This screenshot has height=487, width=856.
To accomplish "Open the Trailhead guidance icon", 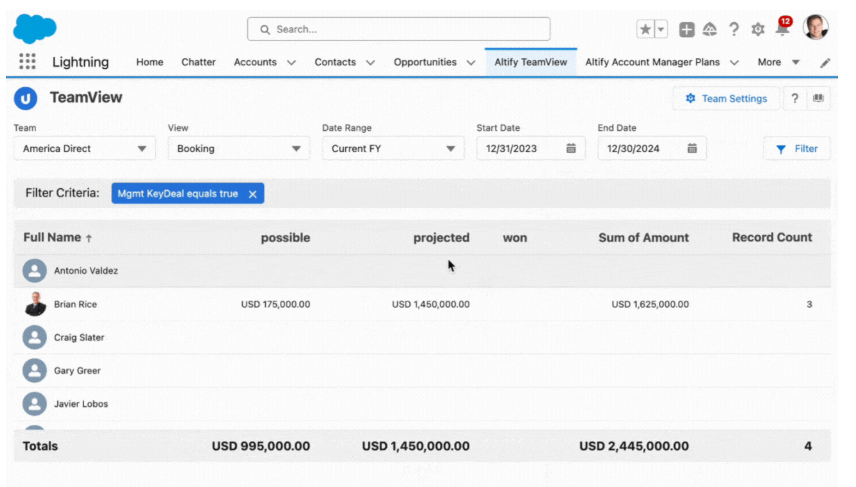I will click(x=709, y=29).
